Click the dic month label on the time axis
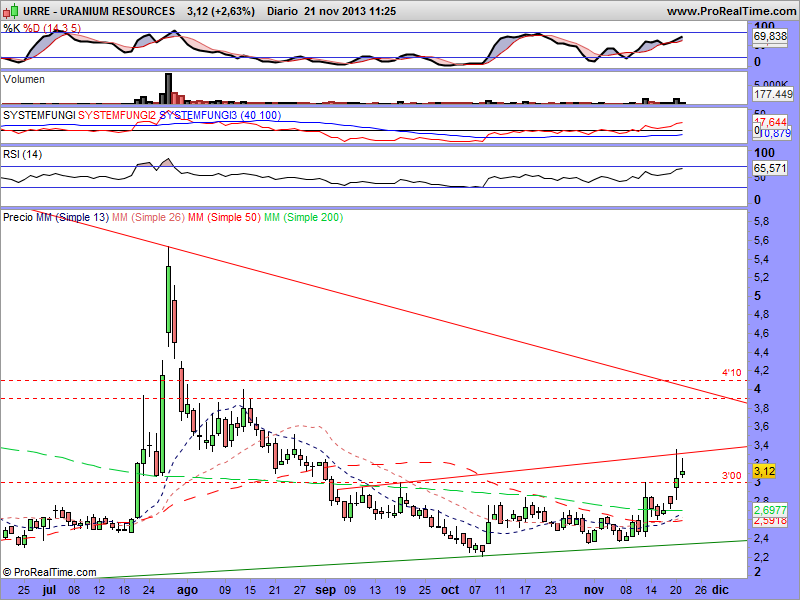Viewport: 800px width, 600px height. click(720, 590)
